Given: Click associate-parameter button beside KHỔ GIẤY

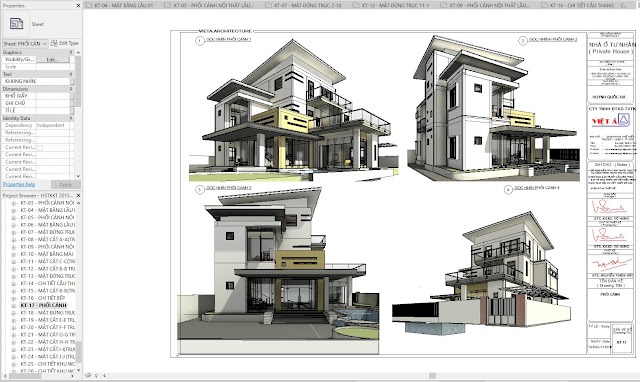Looking at the screenshot, I should coord(72,96).
